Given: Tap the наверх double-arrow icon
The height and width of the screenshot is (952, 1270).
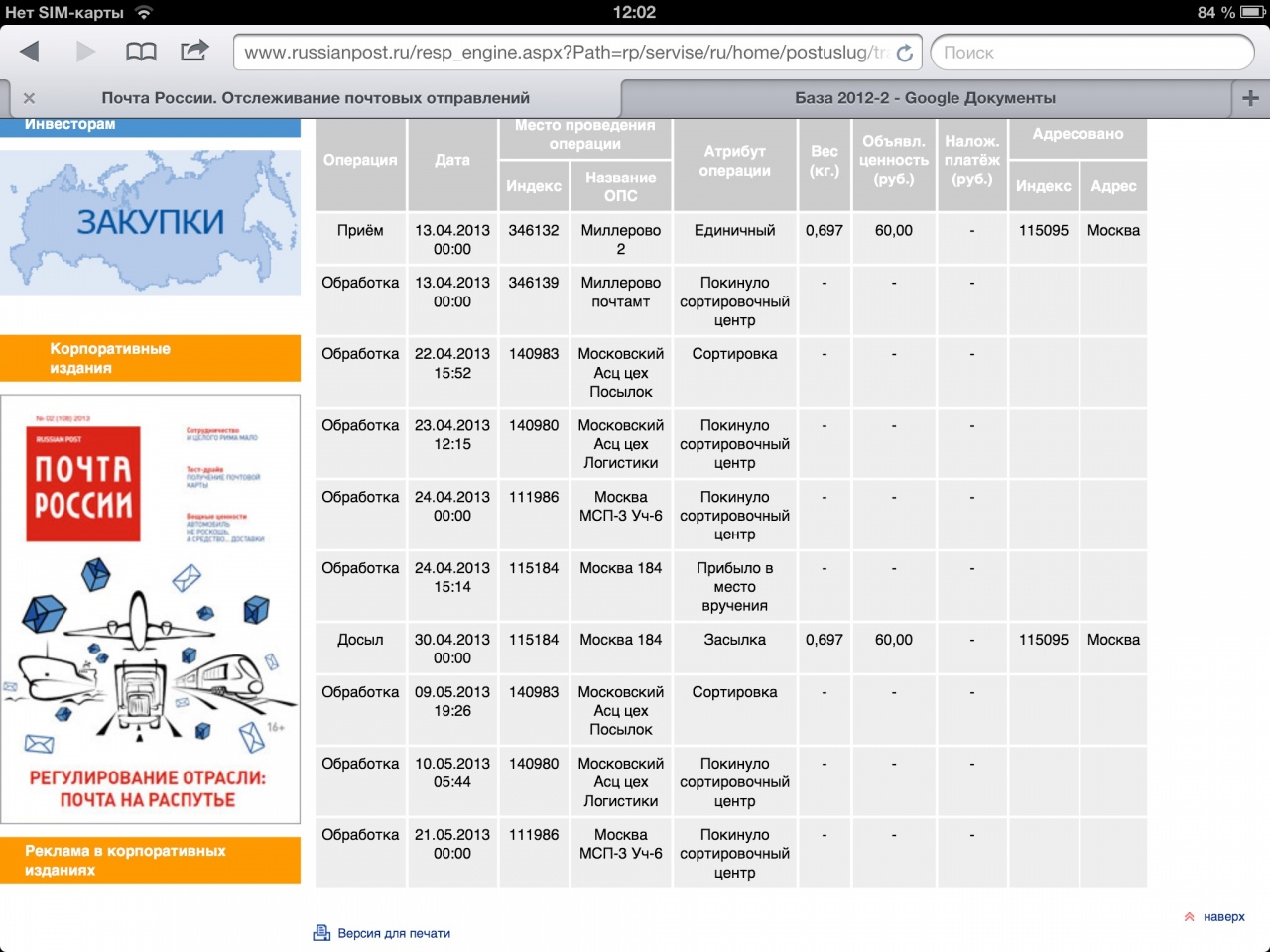Looking at the screenshot, I should coord(1189,917).
